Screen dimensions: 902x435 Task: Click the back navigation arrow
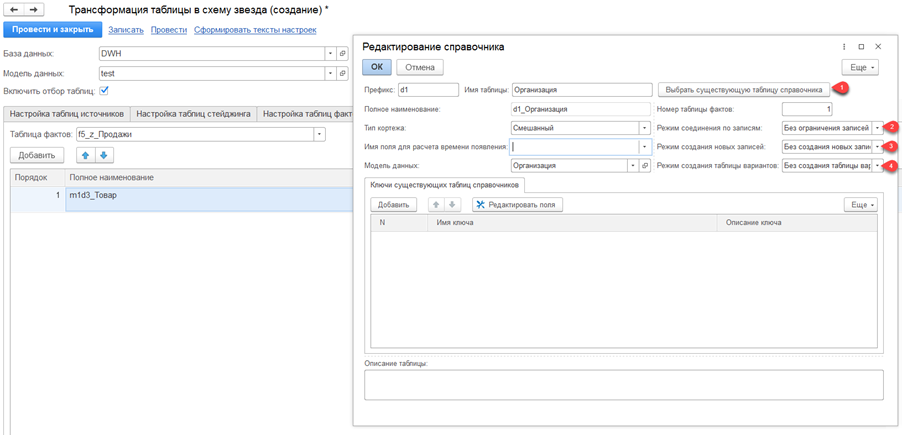click(x=15, y=9)
